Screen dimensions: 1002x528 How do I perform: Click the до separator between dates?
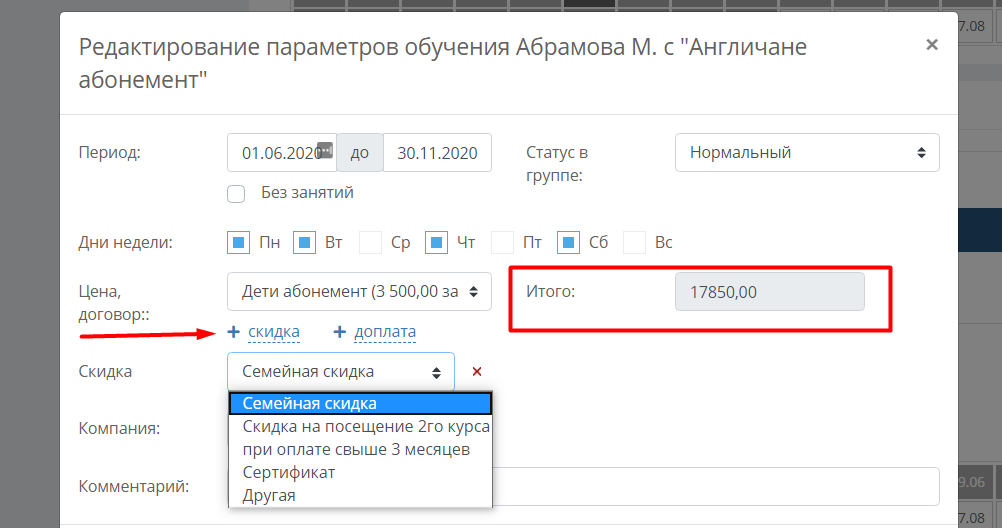tap(360, 153)
